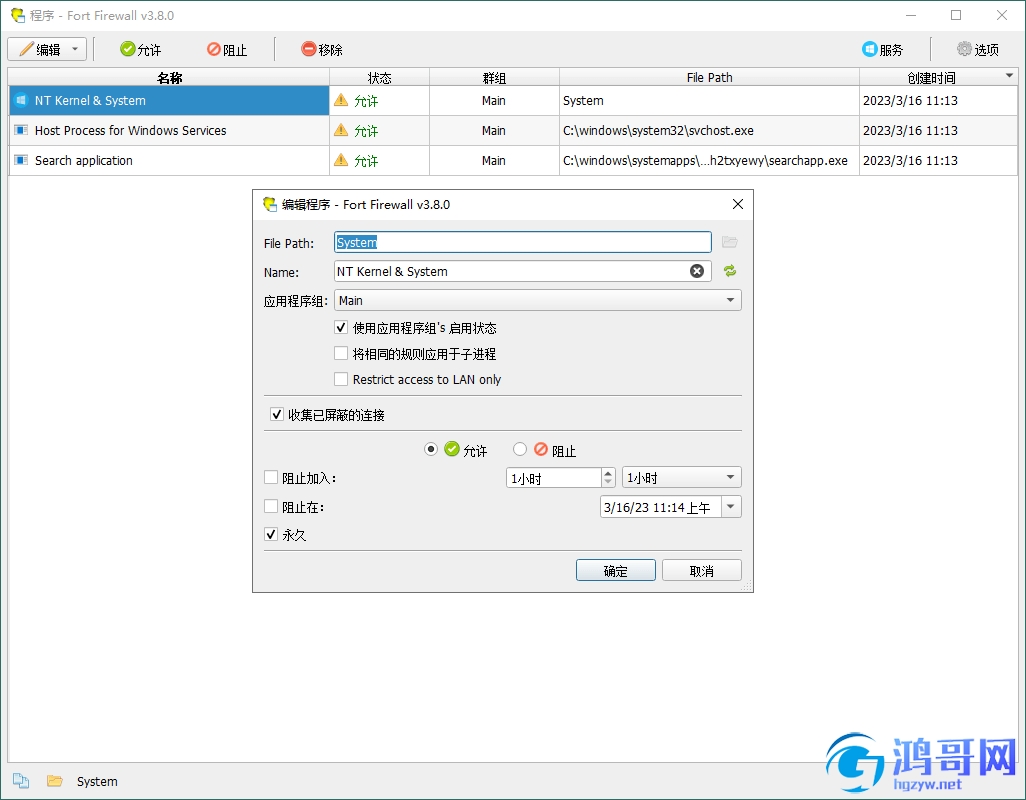This screenshot has width=1026, height=800.
Task: Click the 3/16/23 11:14 date field
Action: tap(660, 507)
